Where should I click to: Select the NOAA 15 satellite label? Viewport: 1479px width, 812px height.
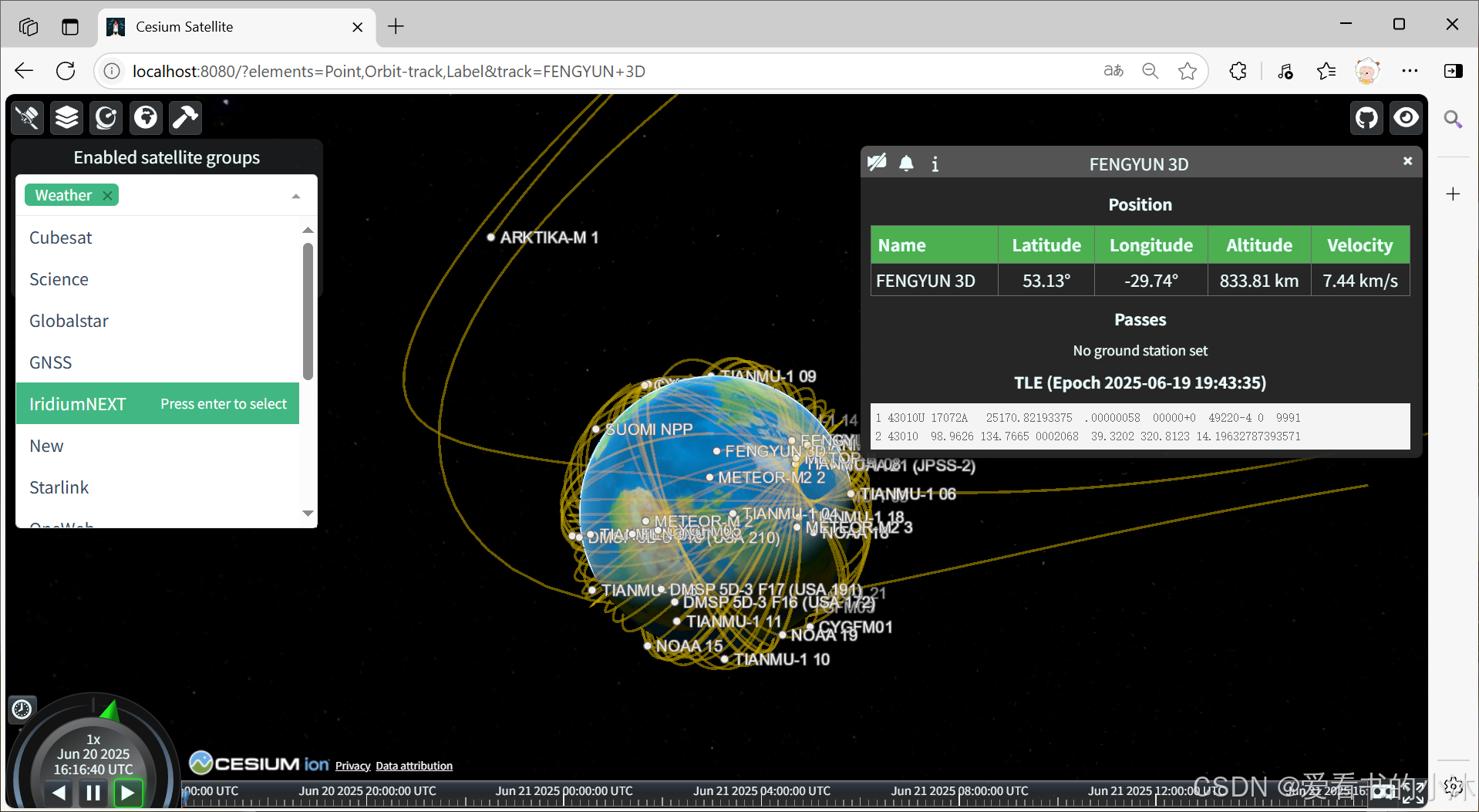689,646
